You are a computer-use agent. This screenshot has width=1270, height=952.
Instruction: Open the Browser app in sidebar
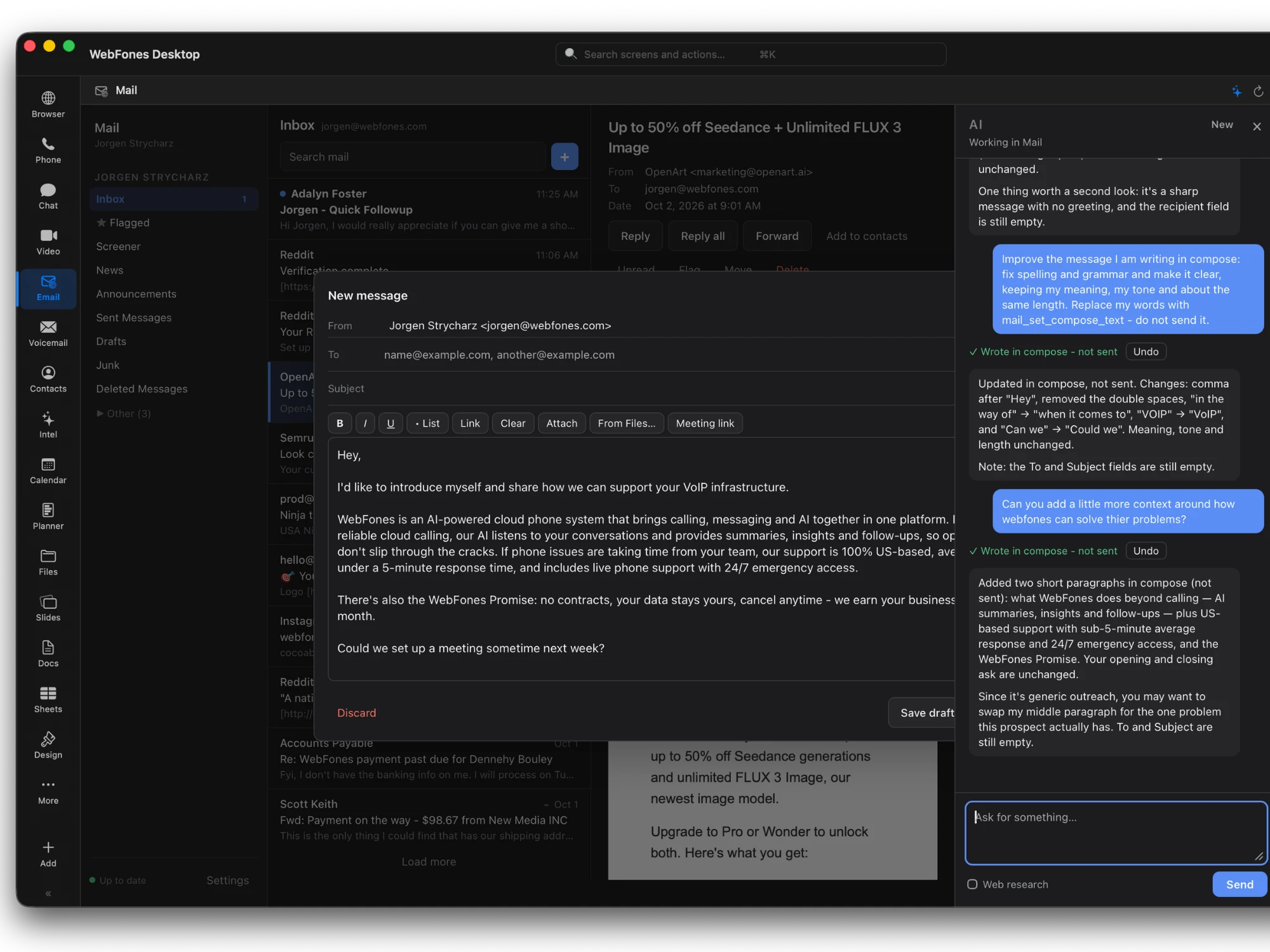[48, 105]
